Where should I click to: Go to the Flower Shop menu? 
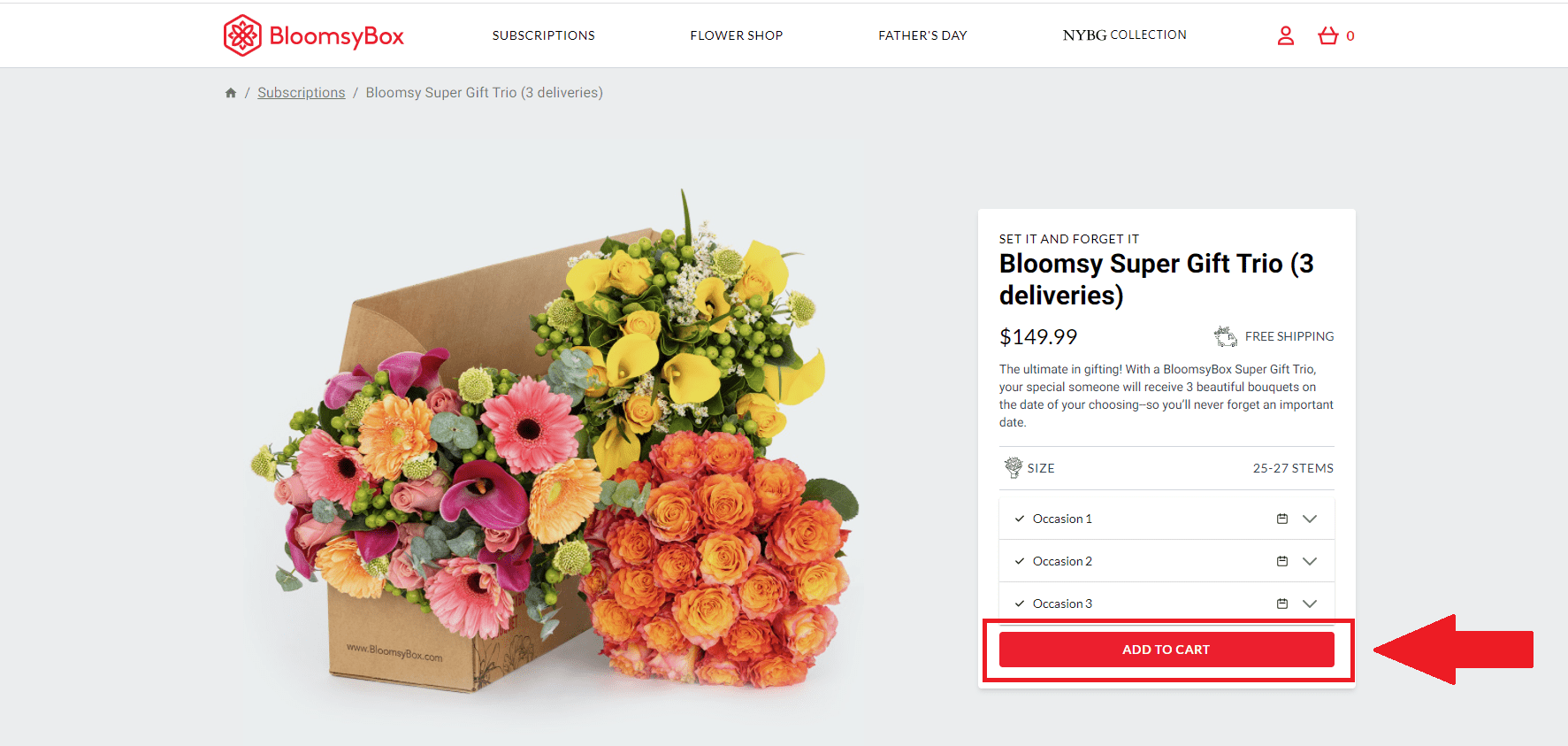click(736, 35)
